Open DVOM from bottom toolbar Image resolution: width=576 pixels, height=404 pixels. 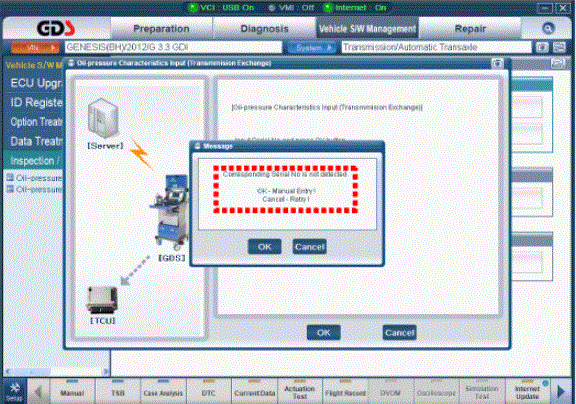(390, 392)
